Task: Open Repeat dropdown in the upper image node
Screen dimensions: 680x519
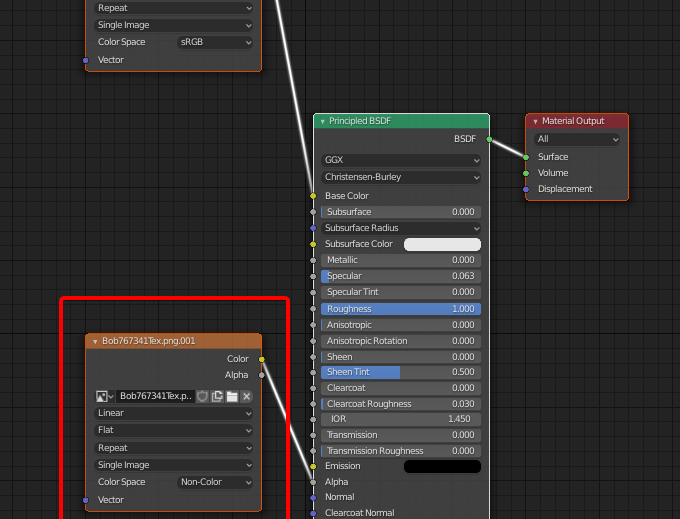Action: [173, 8]
